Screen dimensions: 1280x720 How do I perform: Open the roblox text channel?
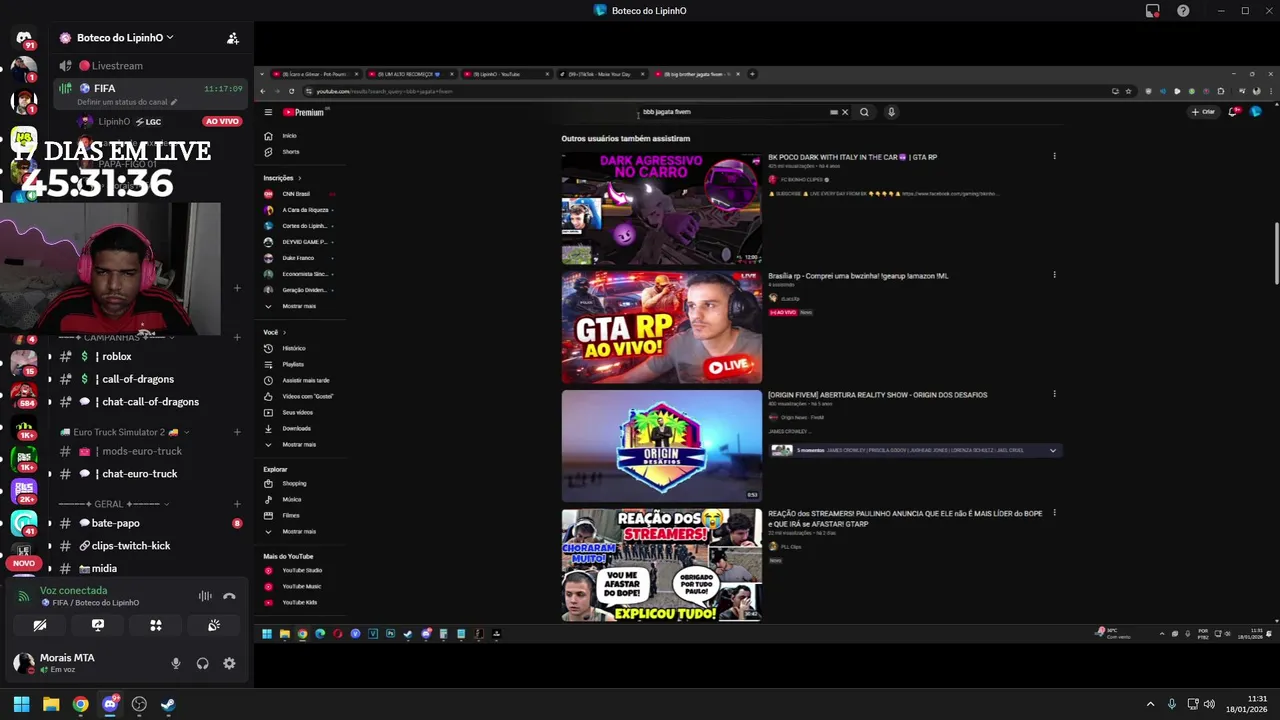click(x=150, y=357)
